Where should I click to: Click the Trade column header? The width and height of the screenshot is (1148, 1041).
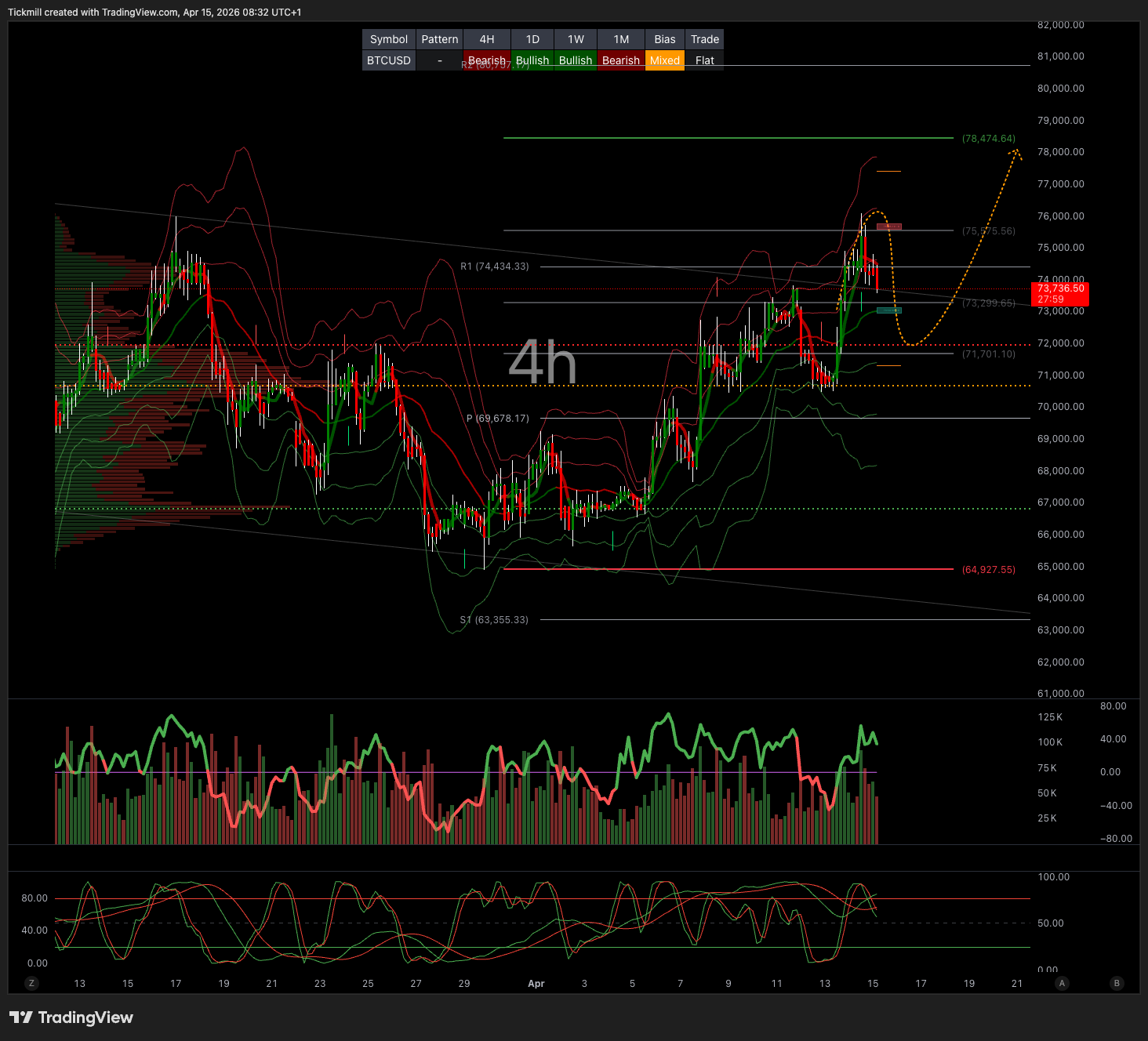point(704,39)
